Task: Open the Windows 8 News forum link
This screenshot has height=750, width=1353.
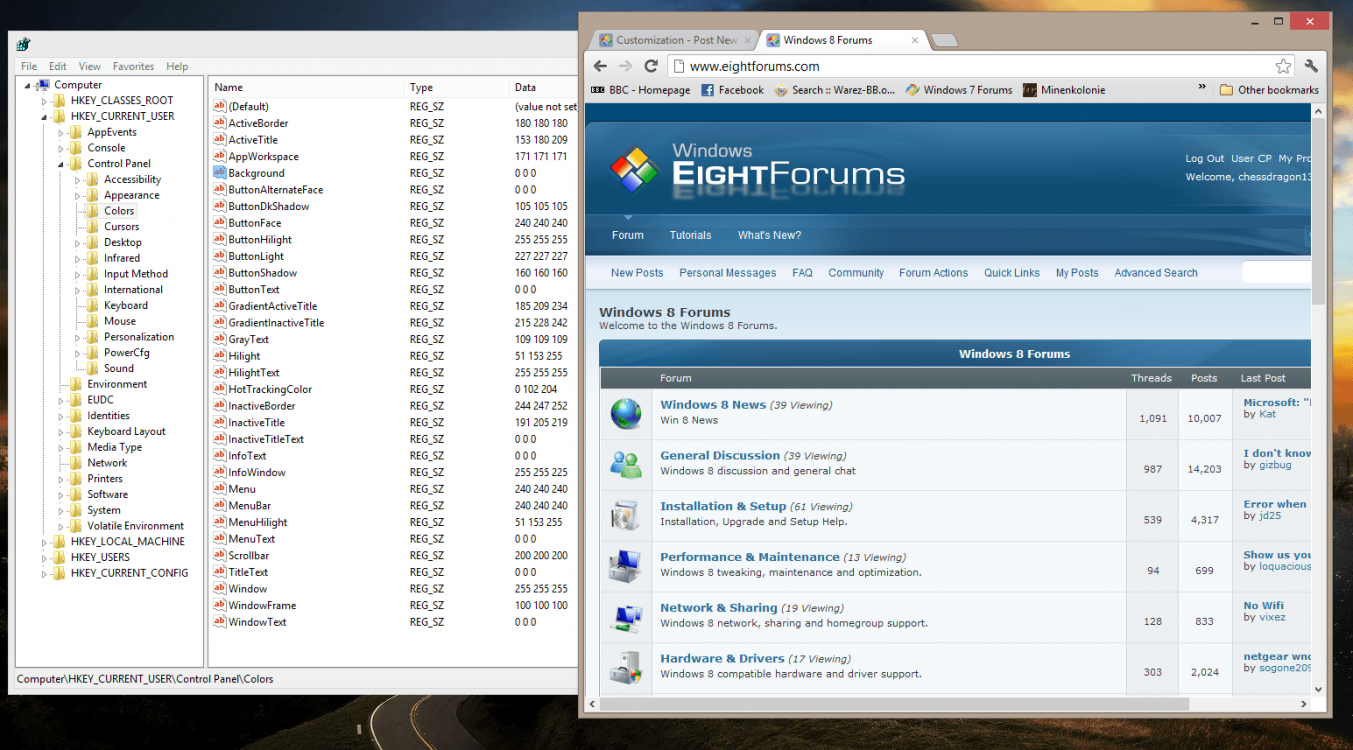Action: pyautogui.click(x=713, y=405)
